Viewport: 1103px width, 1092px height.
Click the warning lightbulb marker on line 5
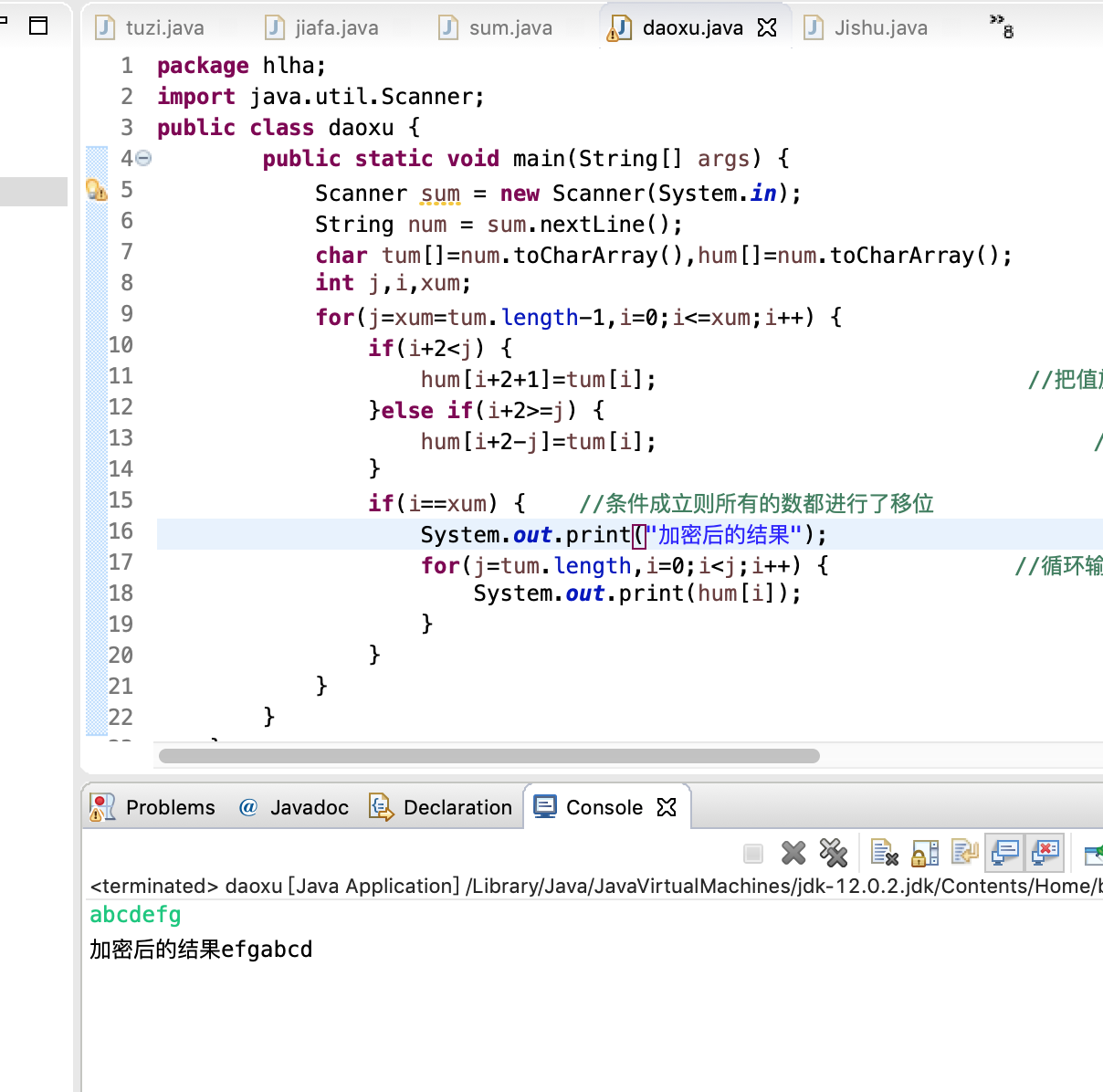96,190
